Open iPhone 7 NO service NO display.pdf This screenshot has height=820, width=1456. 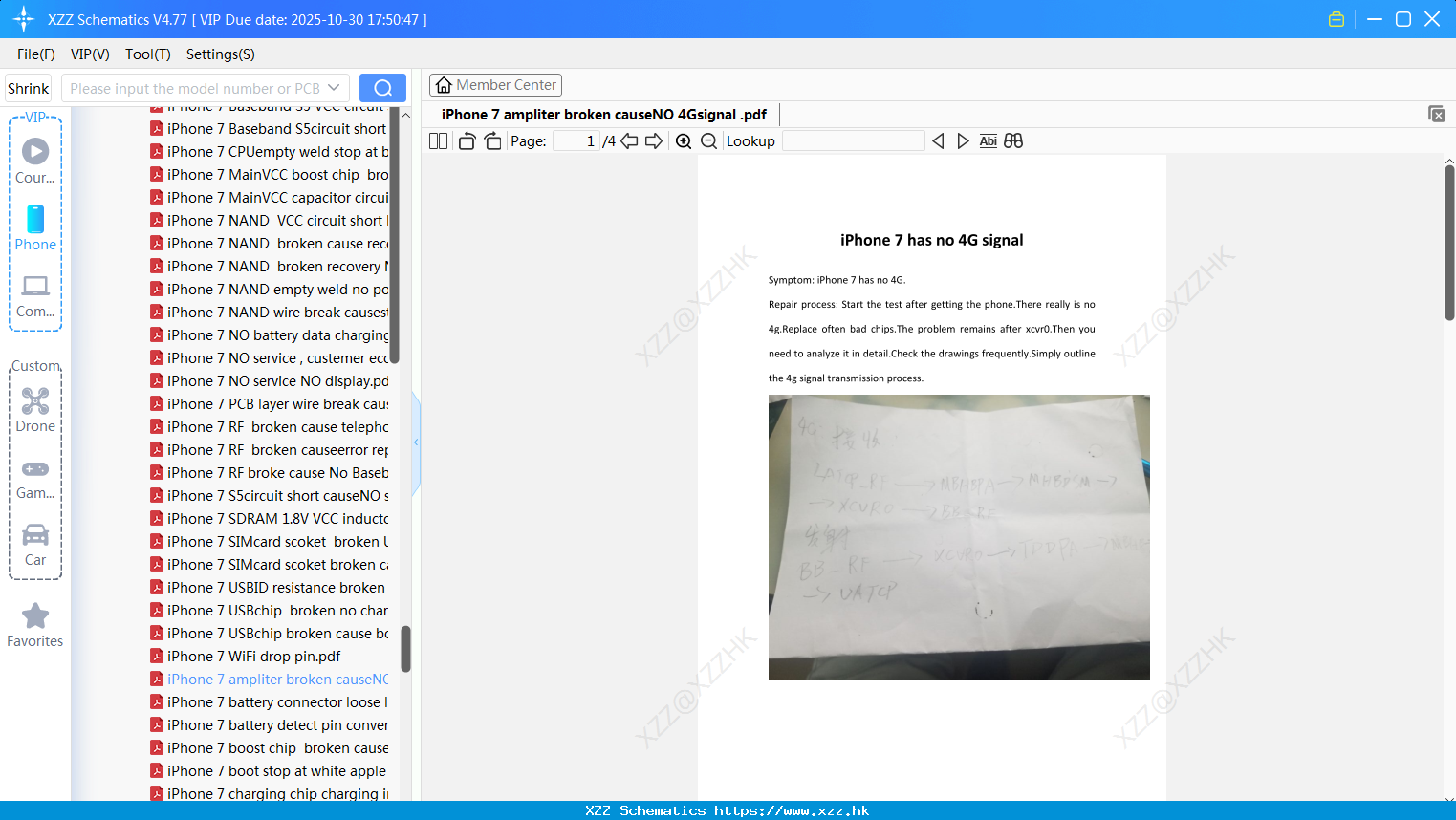click(269, 381)
